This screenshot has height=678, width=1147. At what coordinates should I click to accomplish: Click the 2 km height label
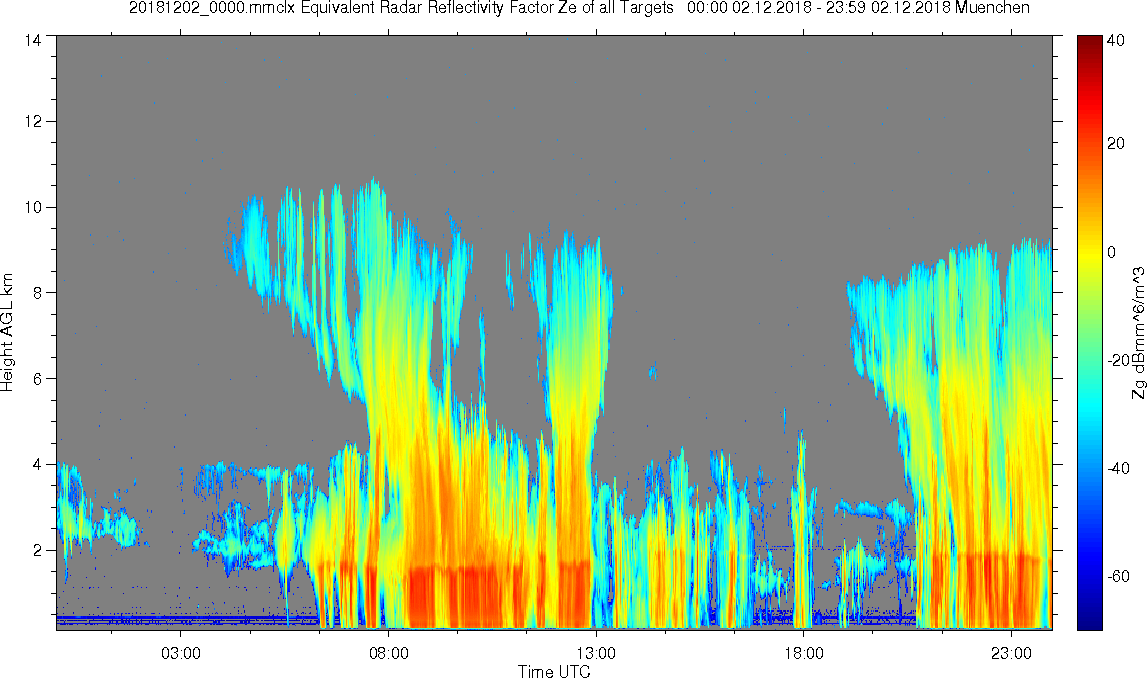click(x=37, y=550)
